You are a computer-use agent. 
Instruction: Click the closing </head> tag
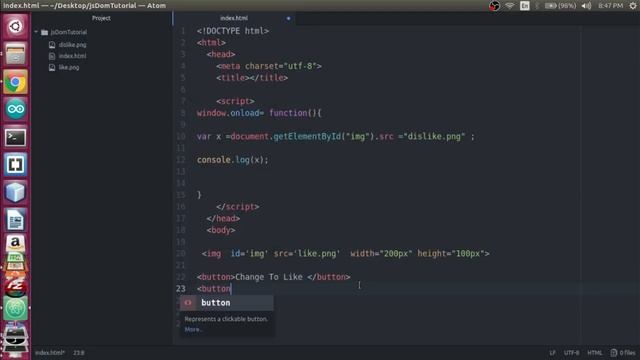click(x=223, y=218)
